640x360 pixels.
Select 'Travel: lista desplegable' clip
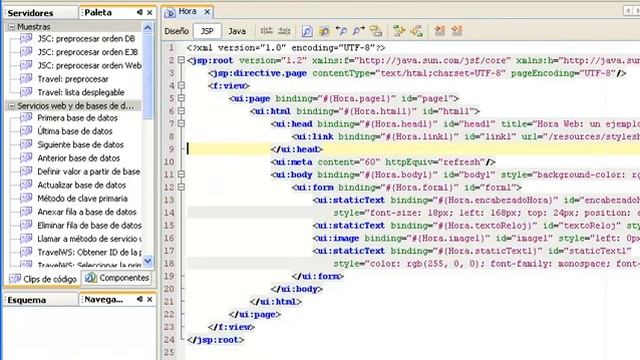[81, 92]
